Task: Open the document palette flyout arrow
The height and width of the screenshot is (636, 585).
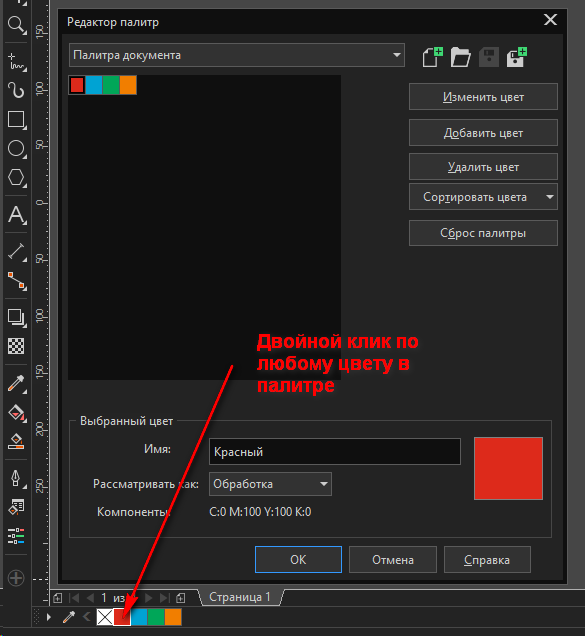Action: tap(49, 617)
